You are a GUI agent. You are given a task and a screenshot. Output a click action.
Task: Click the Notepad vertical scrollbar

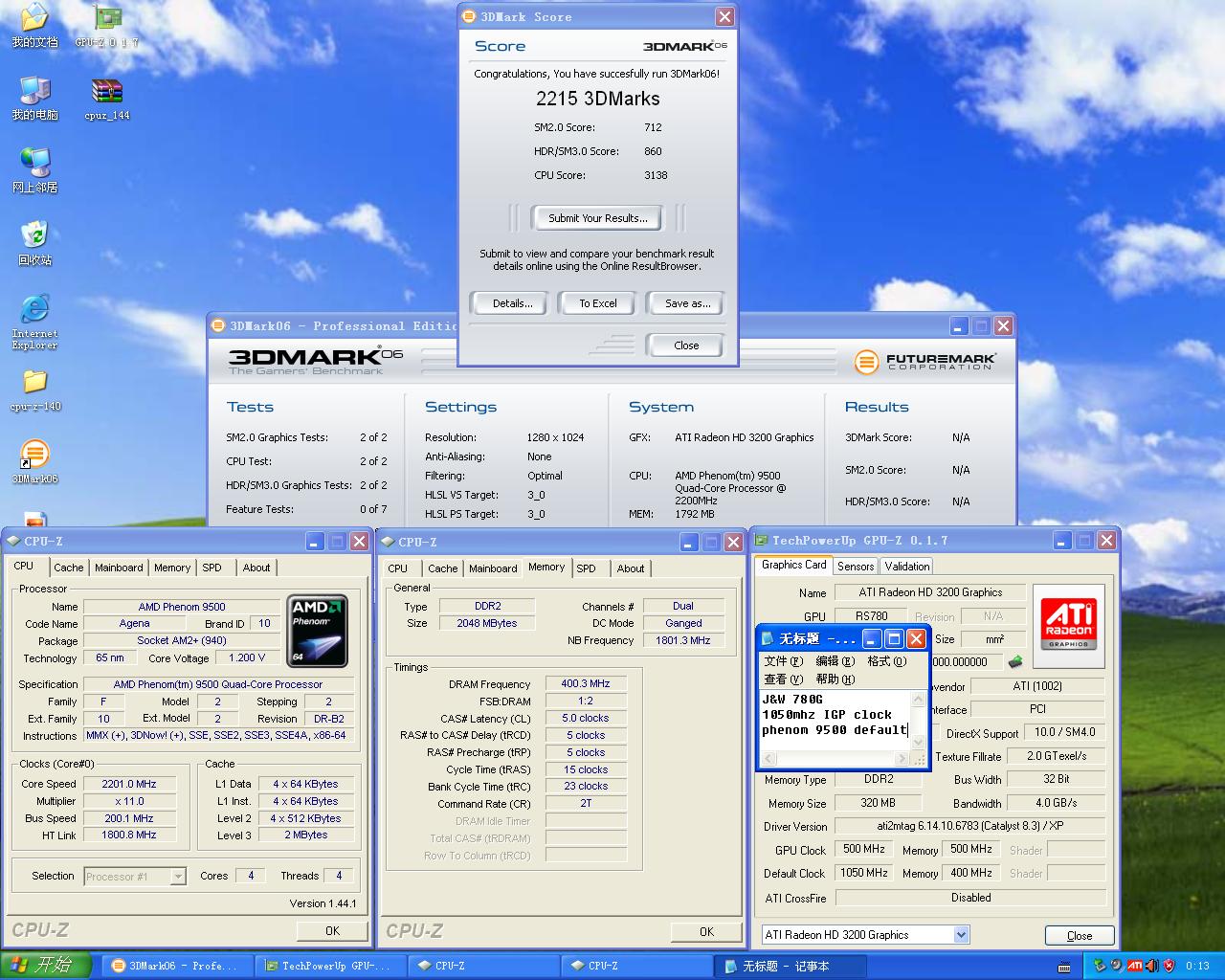pyautogui.click(x=919, y=721)
